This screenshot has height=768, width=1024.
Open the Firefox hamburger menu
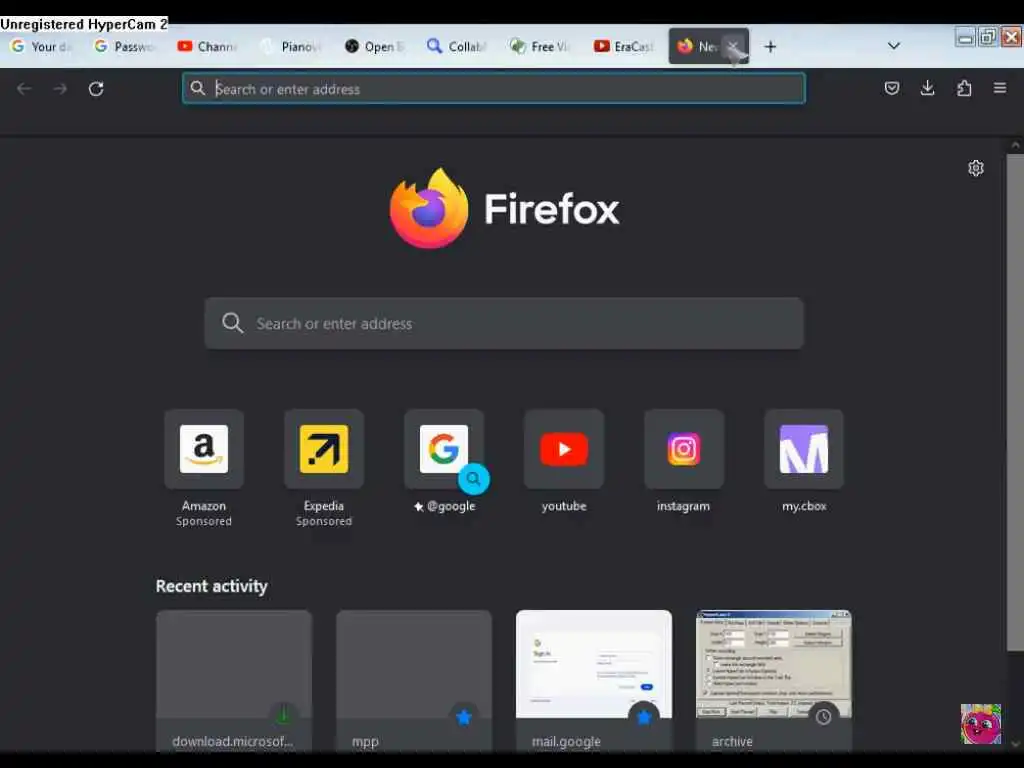tap(1000, 88)
